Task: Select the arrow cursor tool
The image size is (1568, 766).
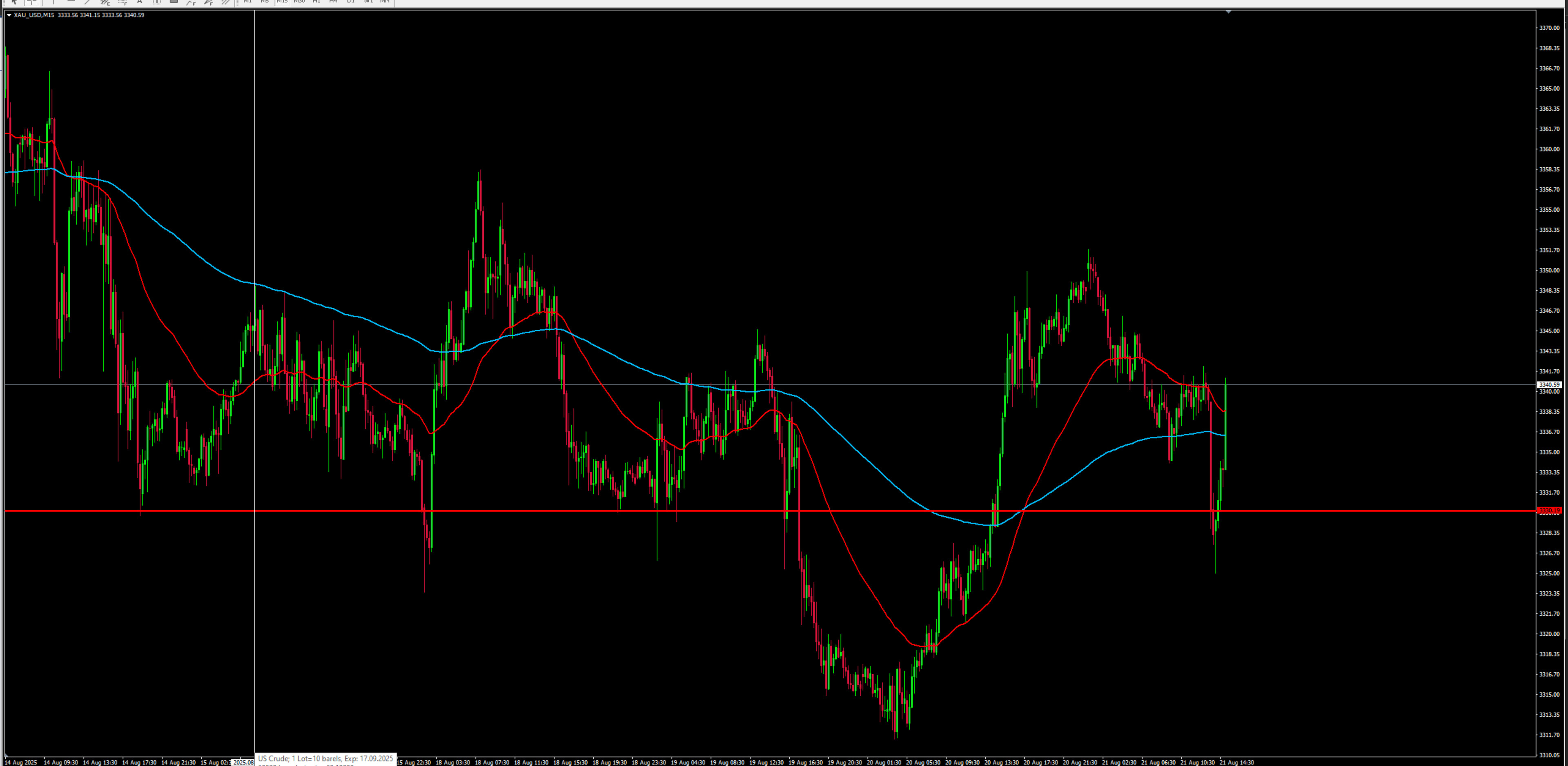Action: point(14,2)
